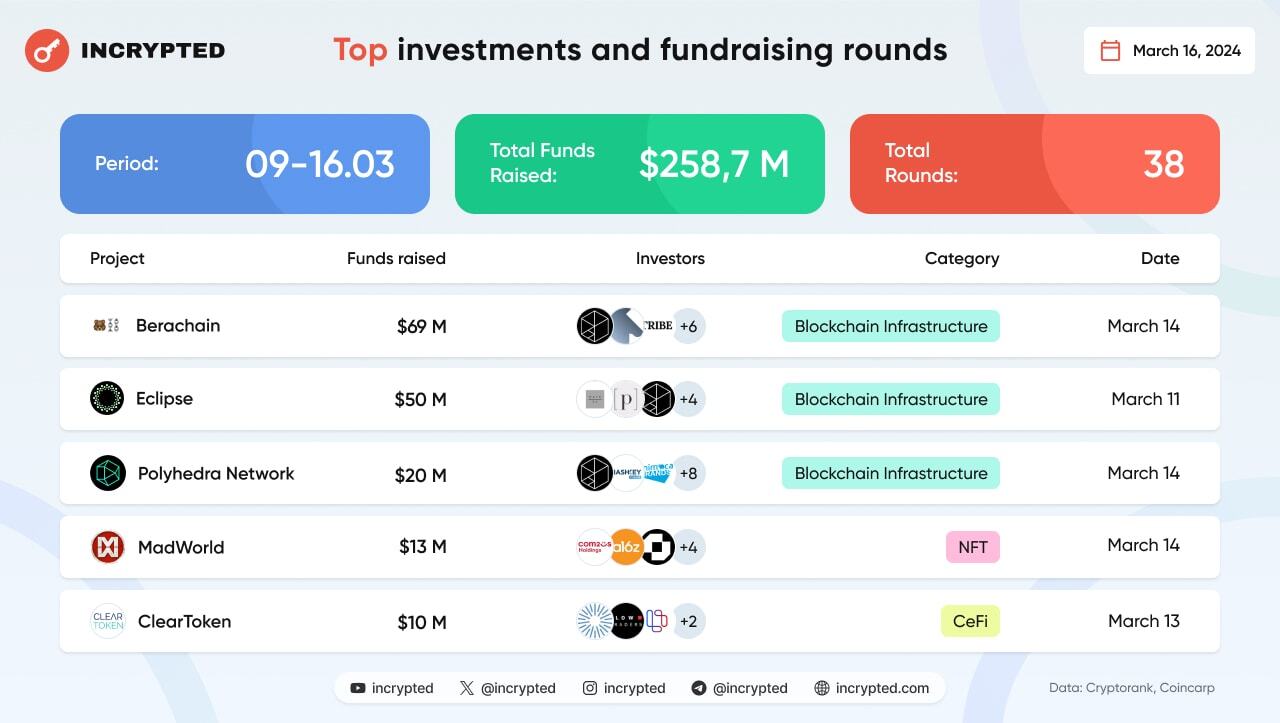Click the Funds raised column header
Screen dimensions: 1280x723
pyautogui.click(x=396, y=258)
